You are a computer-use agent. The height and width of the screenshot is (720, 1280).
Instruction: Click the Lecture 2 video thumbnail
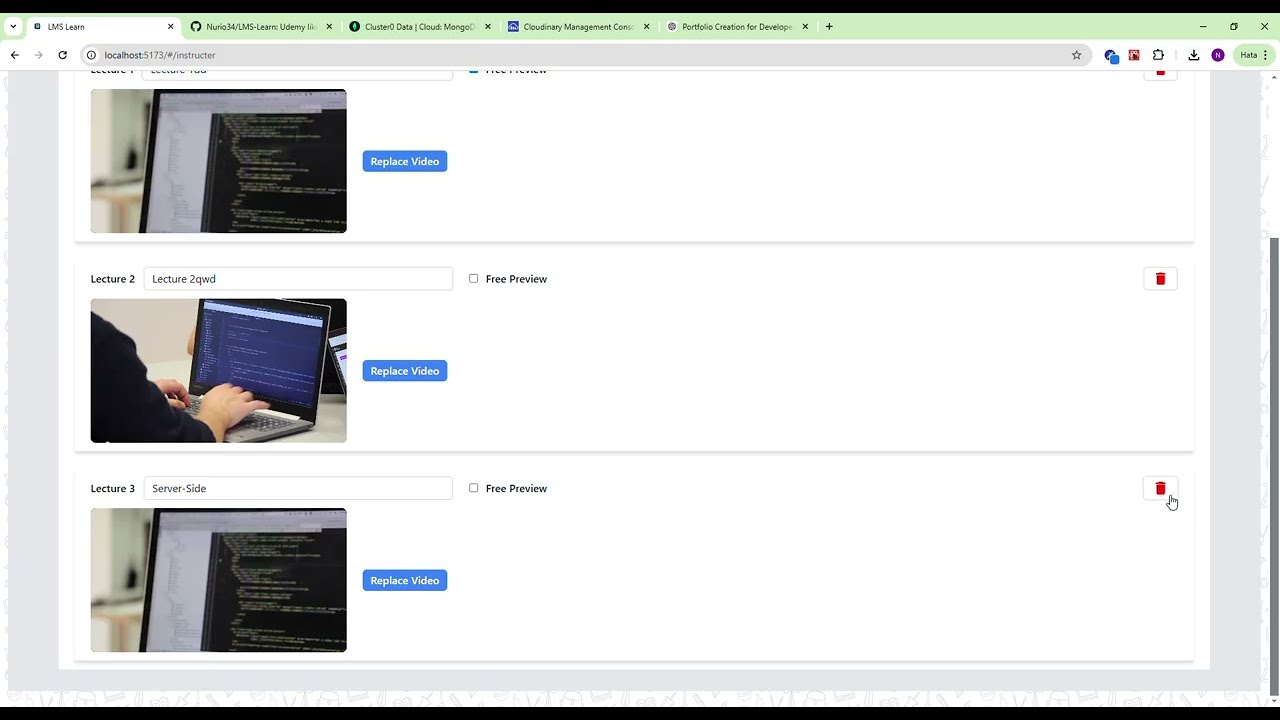[219, 371]
